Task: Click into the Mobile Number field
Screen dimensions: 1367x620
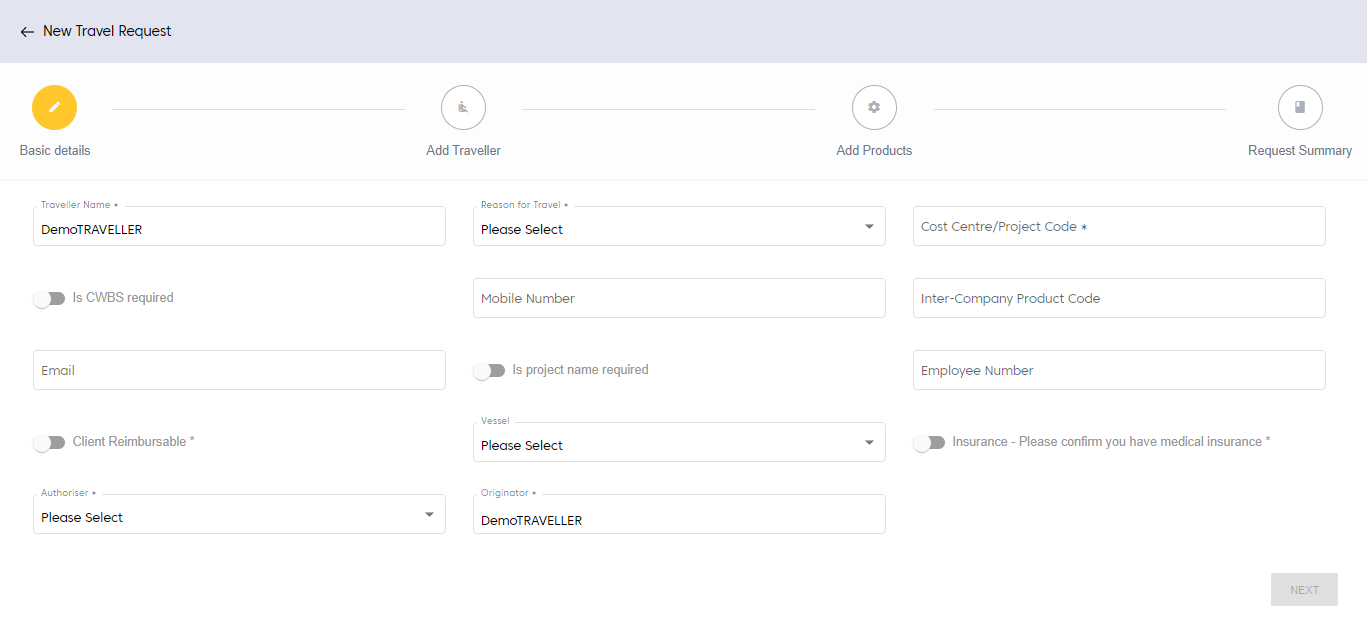Action: [x=678, y=298]
